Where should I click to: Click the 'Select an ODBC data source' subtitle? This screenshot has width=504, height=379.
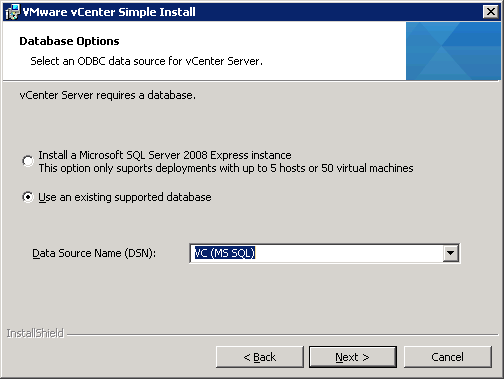[x=147, y=61]
